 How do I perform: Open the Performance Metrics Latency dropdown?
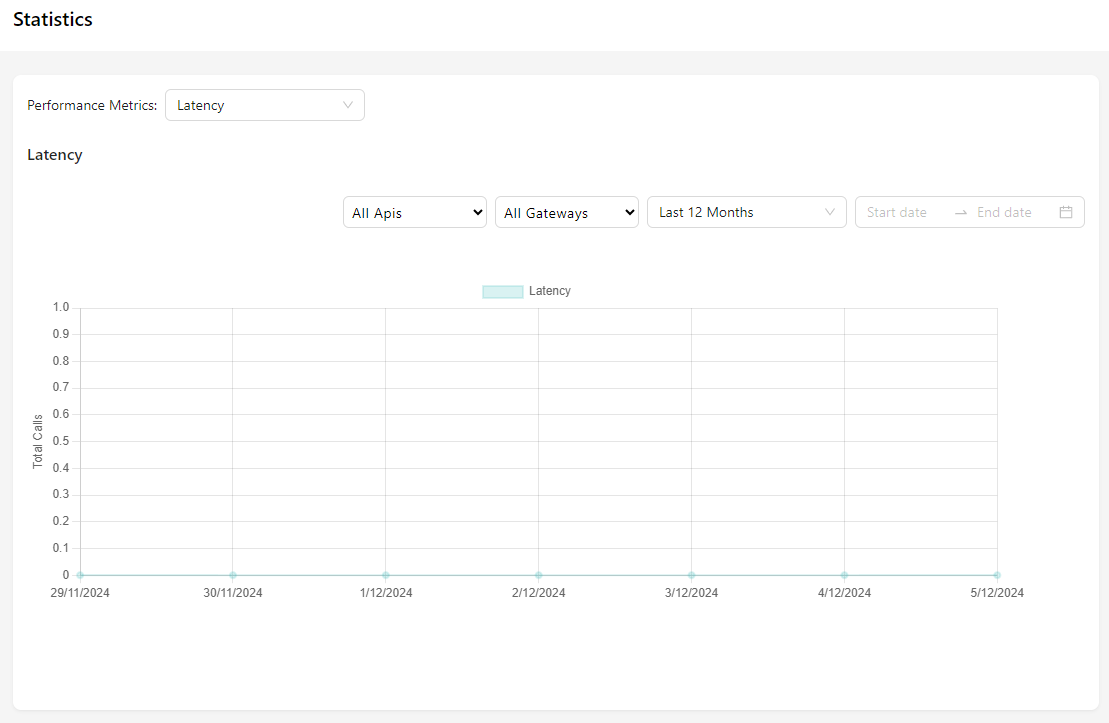tap(264, 105)
